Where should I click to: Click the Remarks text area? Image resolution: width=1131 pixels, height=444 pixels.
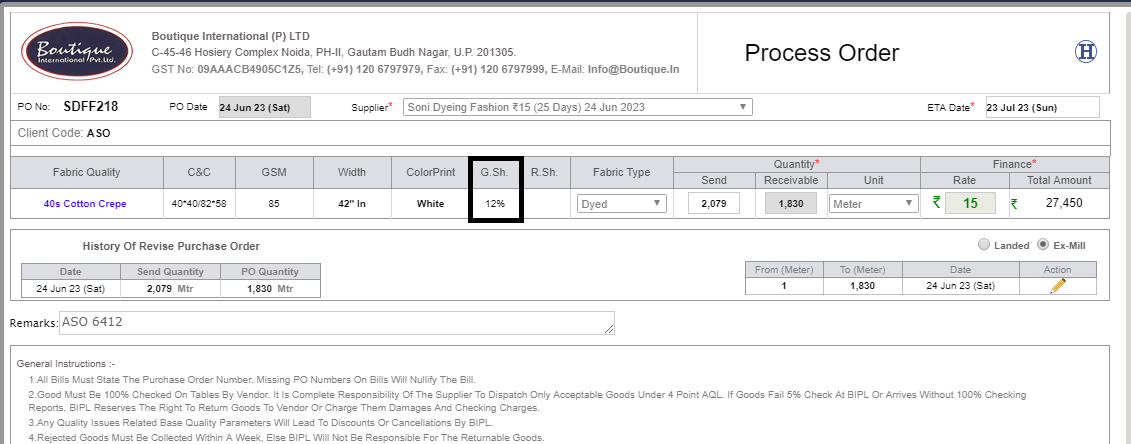[x=337, y=323]
